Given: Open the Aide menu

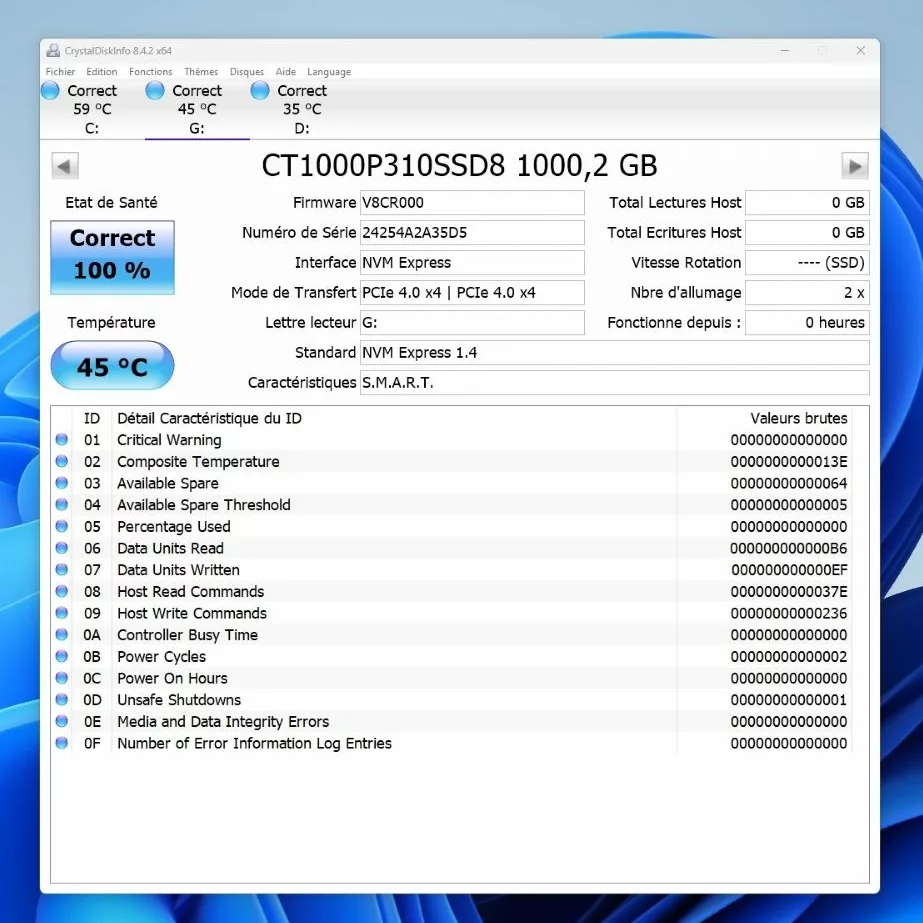Looking at the screenshot, I should point(285,72).
